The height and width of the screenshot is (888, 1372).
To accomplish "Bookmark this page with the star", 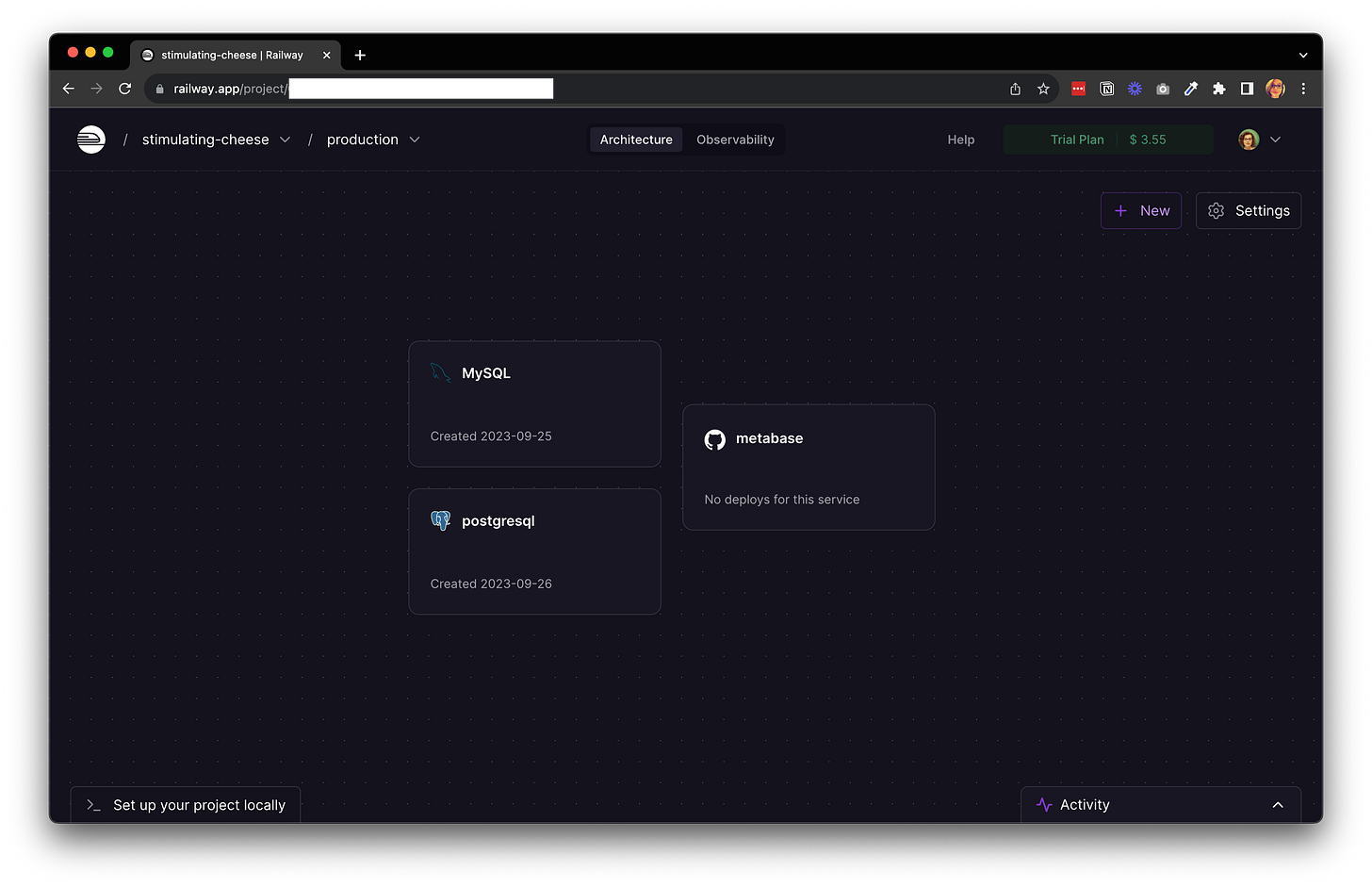I will 1043,89.
